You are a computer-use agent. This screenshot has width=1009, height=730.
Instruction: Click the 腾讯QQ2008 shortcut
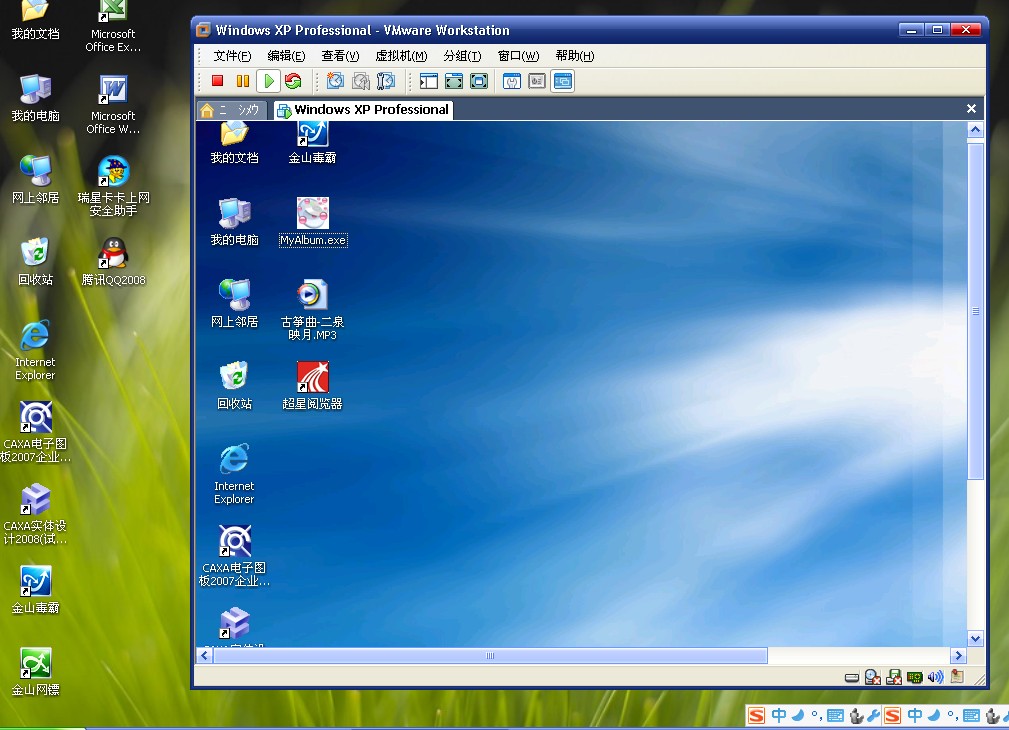point(113,261)
